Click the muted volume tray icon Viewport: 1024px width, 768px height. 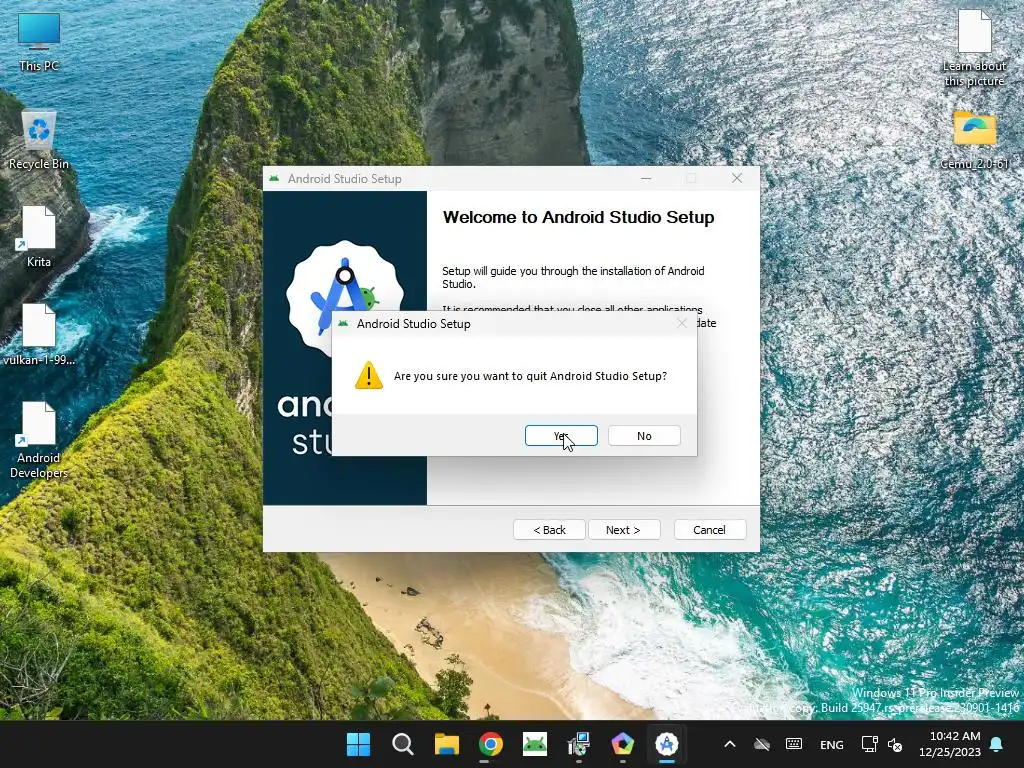point(895,744)
